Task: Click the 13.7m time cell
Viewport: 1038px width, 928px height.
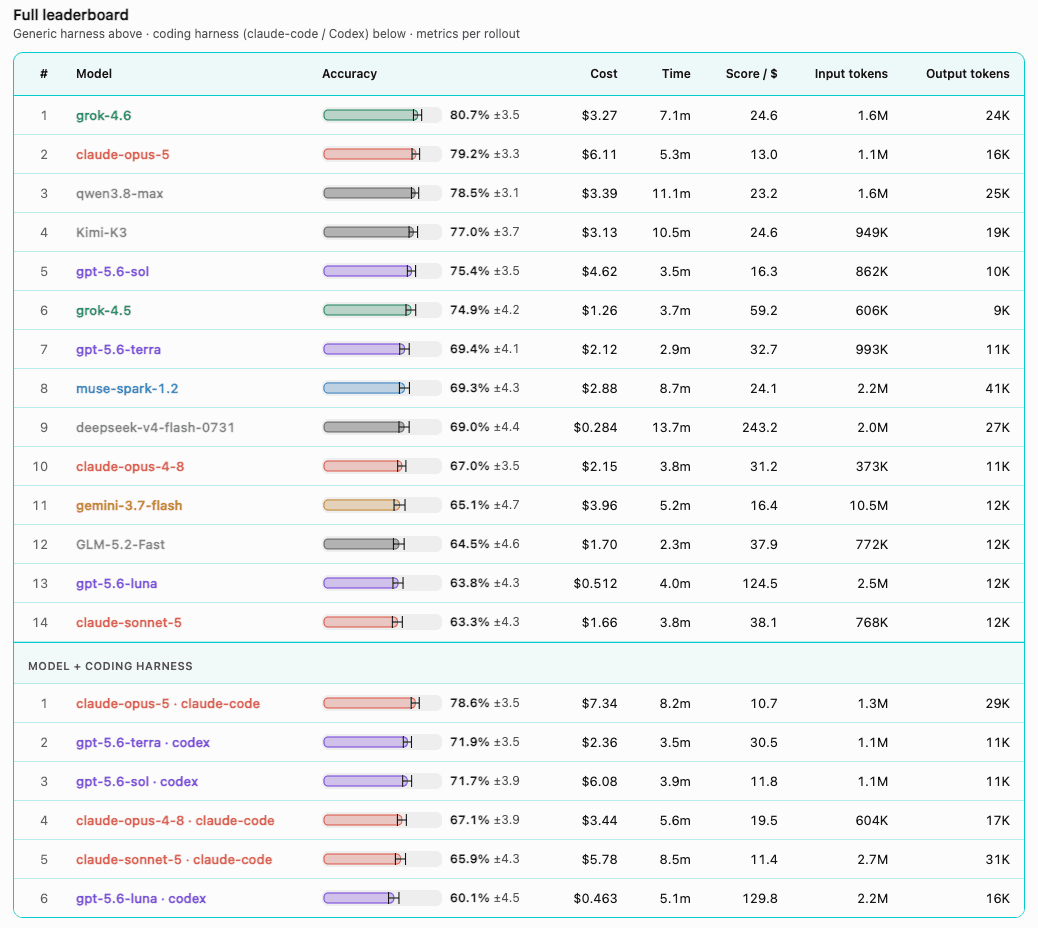Action: 671,428
